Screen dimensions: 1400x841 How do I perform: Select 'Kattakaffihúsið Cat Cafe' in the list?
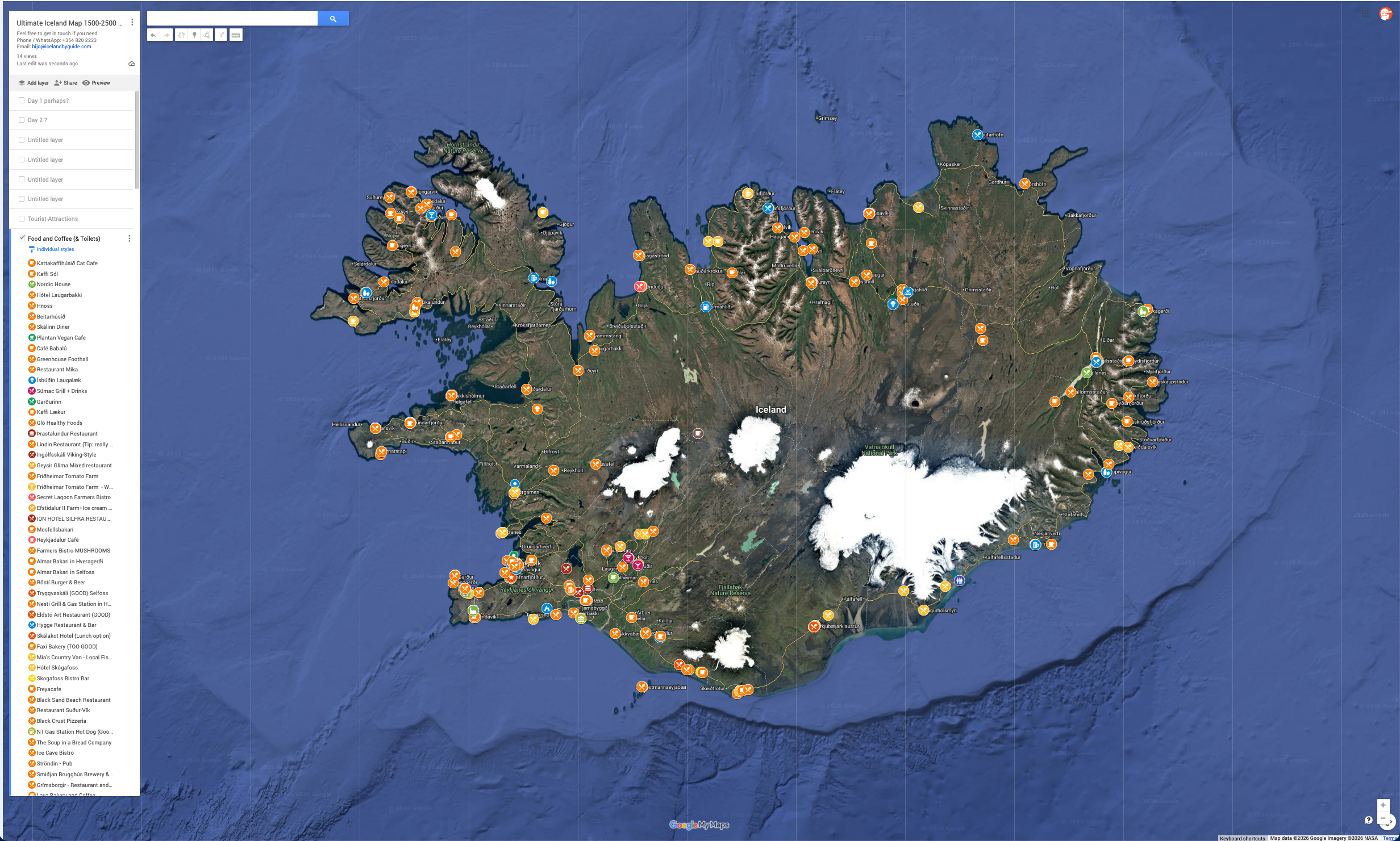(x=67, y=263)
